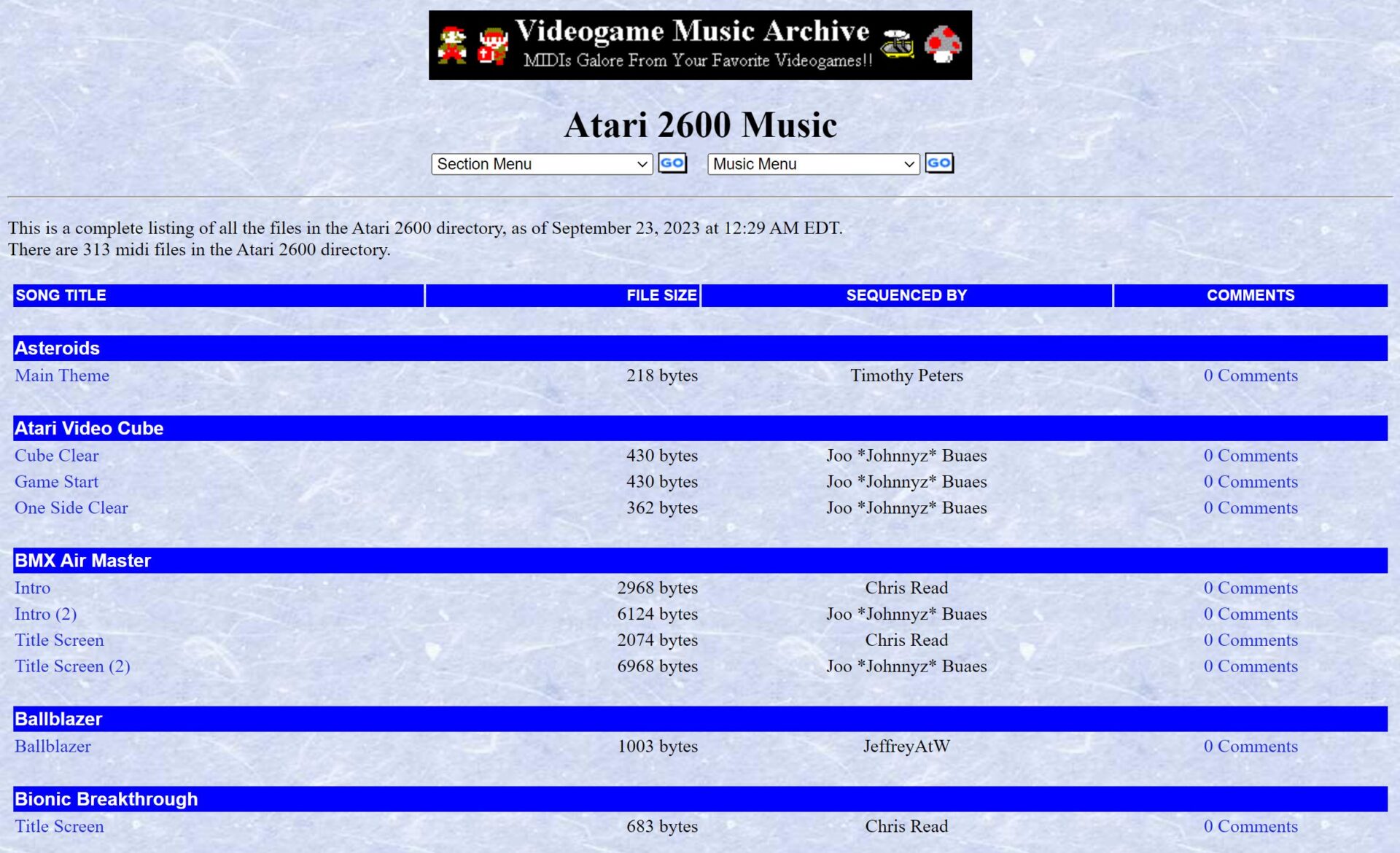The width and height of the screenshot is (1400, 853).
Task: Open the Asteroids Main Theme MIDI
Action: 61,375
